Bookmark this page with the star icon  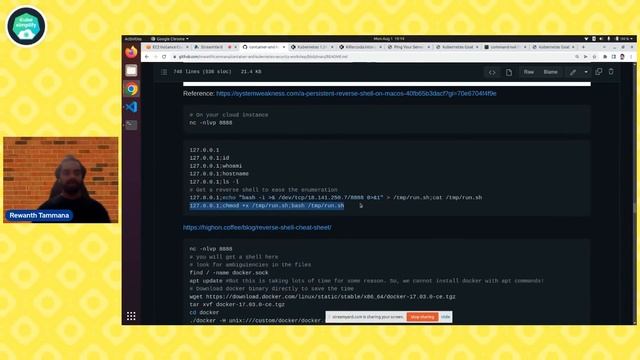[x=594, y=57]
